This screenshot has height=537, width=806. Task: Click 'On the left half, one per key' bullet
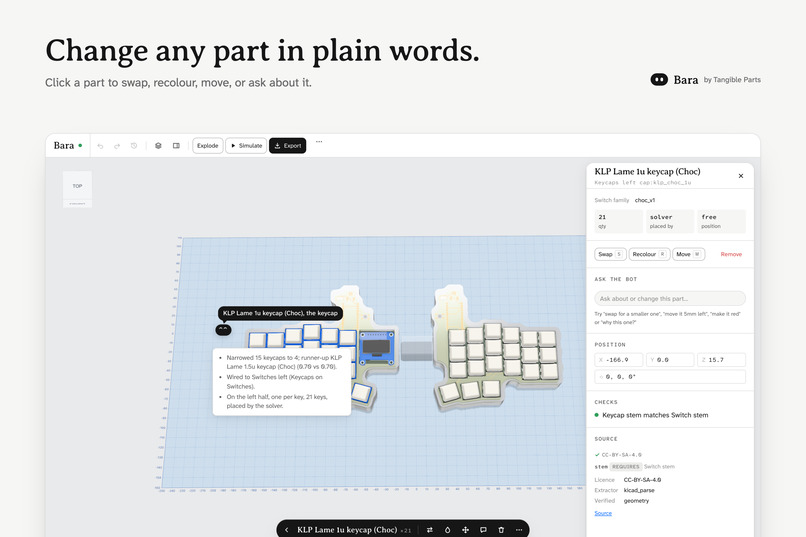[277, 401]
